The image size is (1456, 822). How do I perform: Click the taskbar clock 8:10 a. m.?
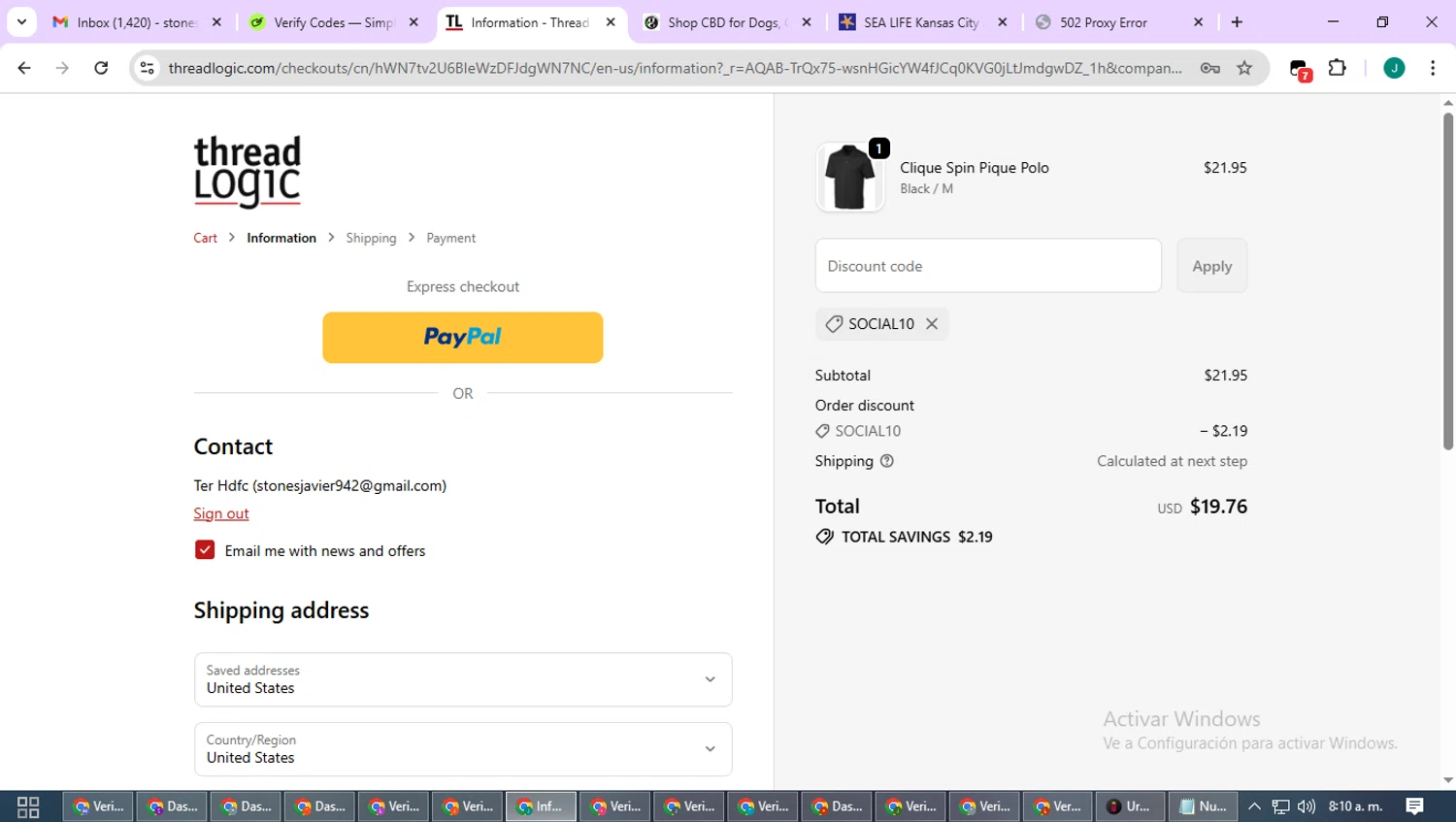pyautogui.click(x=1356, y=806)
